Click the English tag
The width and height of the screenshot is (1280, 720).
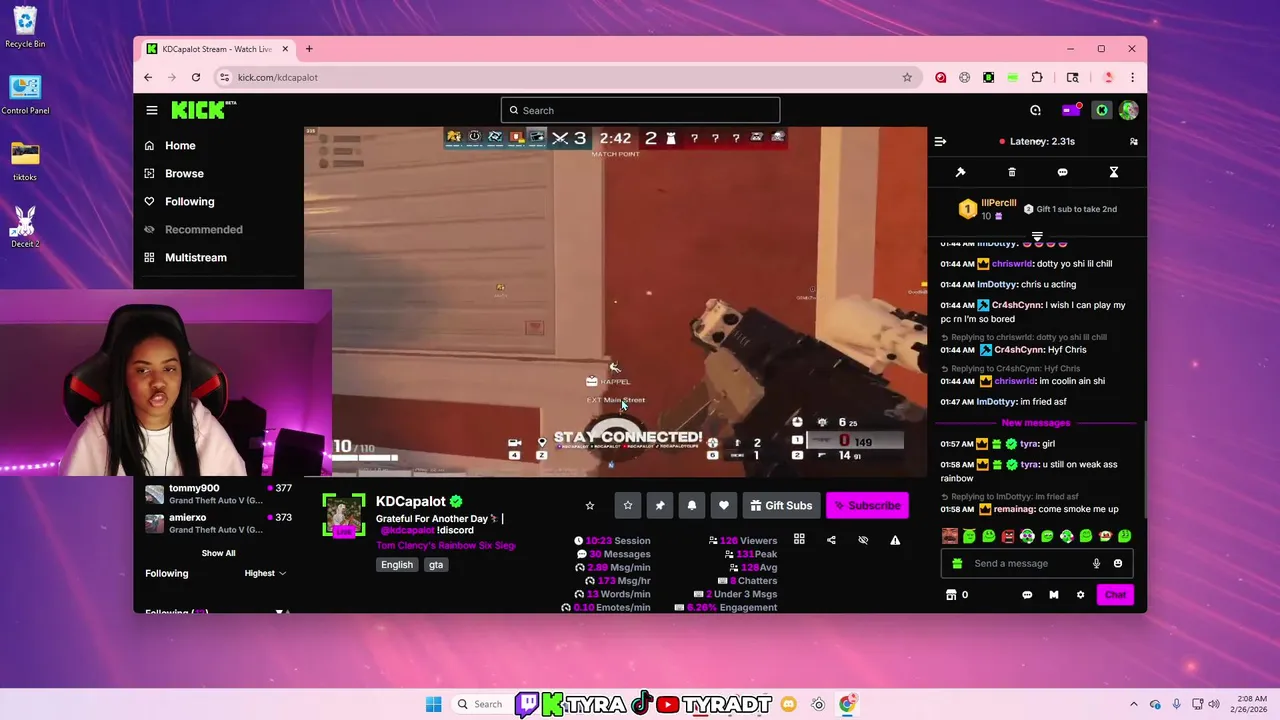(x=397, y=565)
